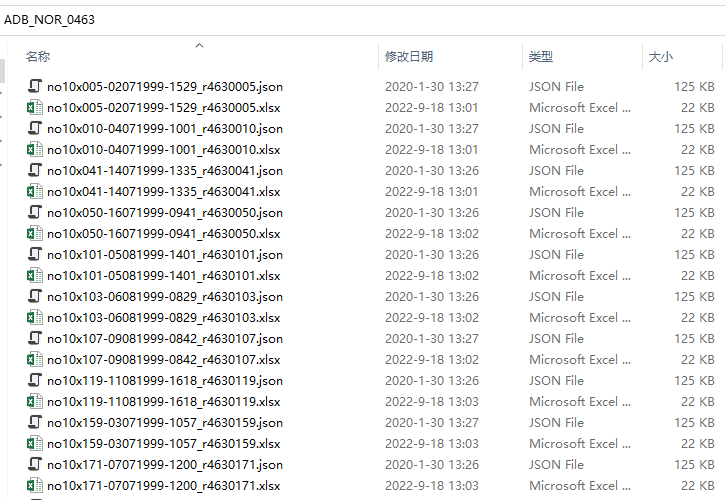
Task: Click date 2020-1-30 13:26 of no10x119 json row
Action: point(432,381)
